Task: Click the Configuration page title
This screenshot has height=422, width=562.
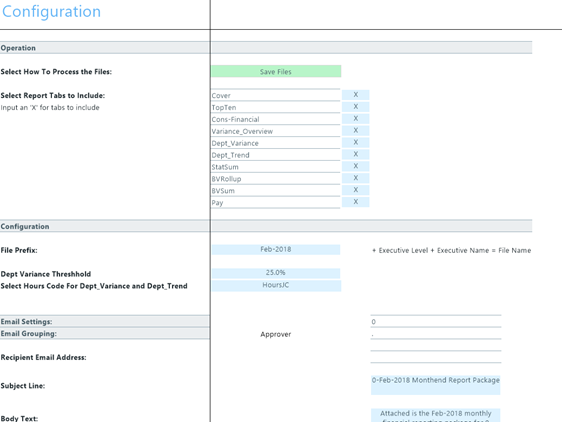Action: [x=52, y=11]
